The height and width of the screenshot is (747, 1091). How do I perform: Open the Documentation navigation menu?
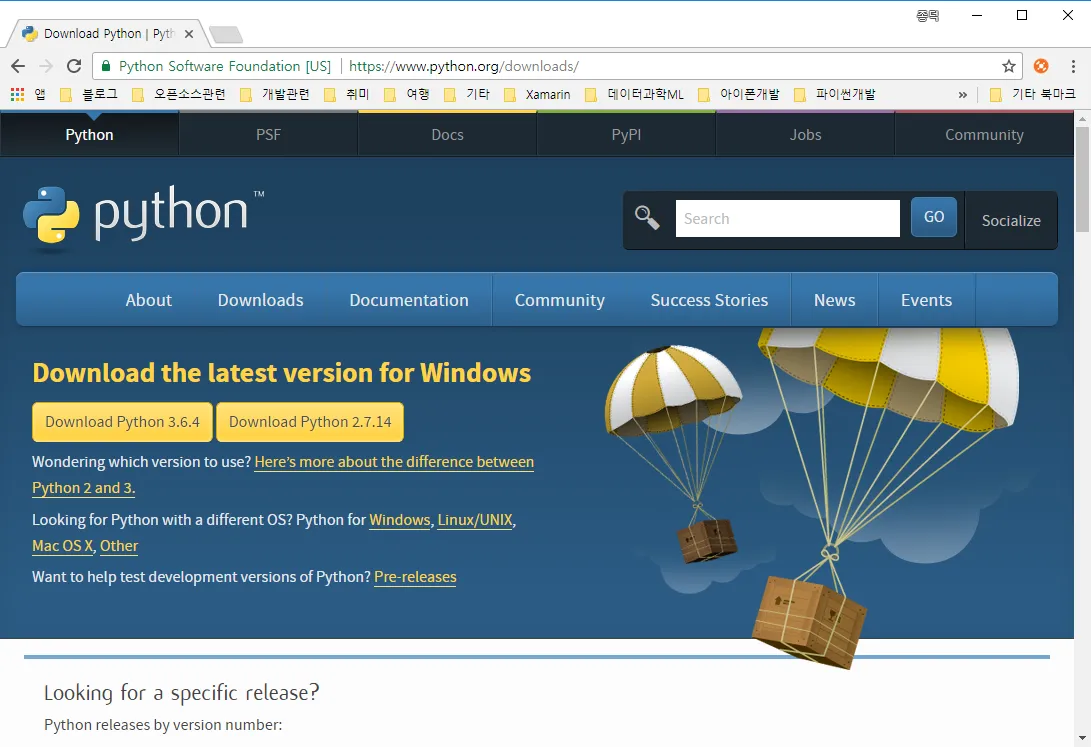408,300
